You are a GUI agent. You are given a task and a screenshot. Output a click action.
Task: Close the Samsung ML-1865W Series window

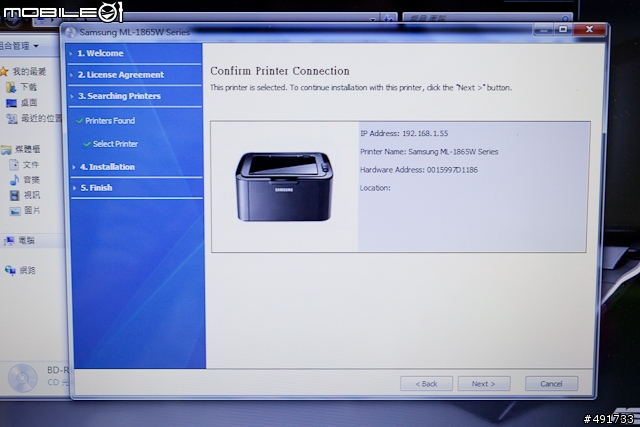click(589, 29)
